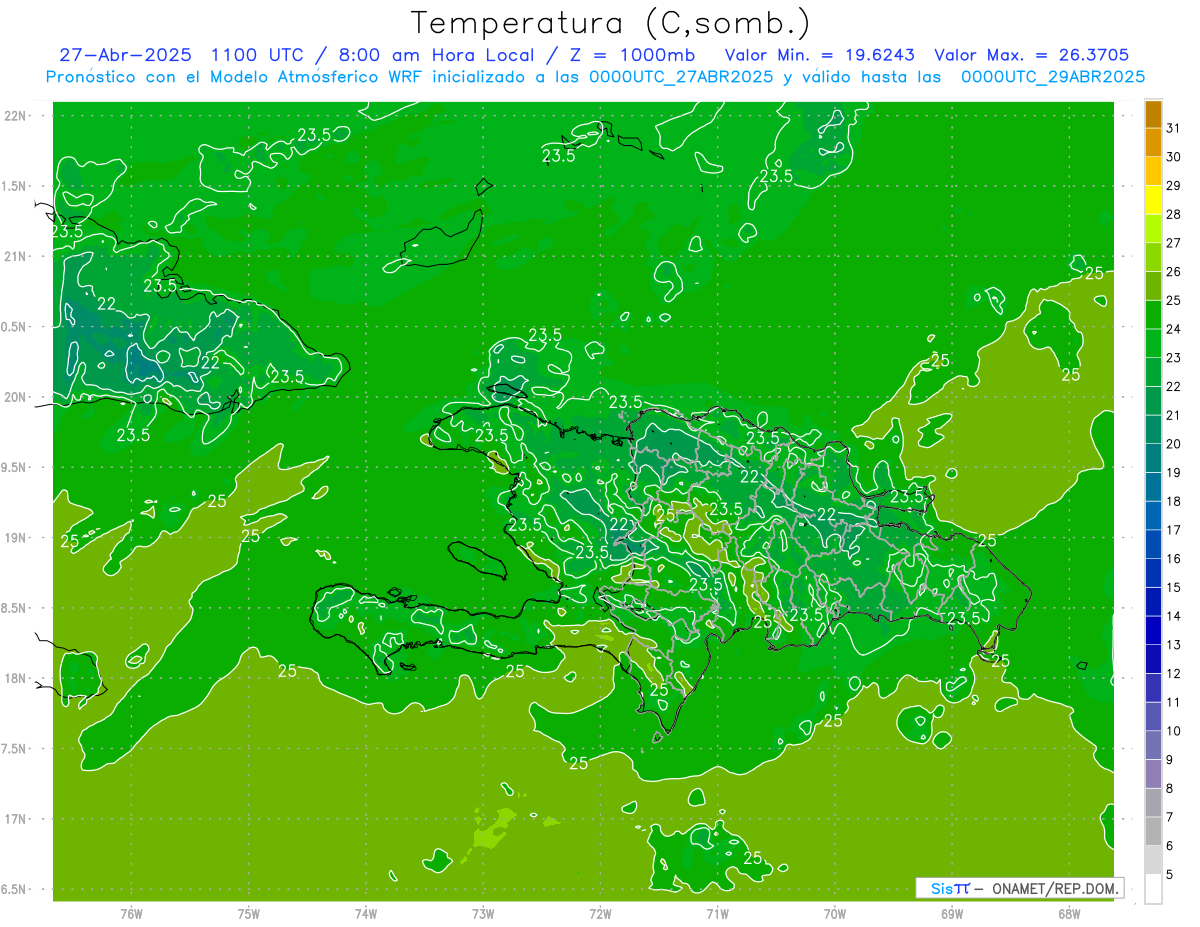Viewport: 1200px width, 927px height.
Task: Click the '20N' latitude axis label
Action: [x=16, y=397]
